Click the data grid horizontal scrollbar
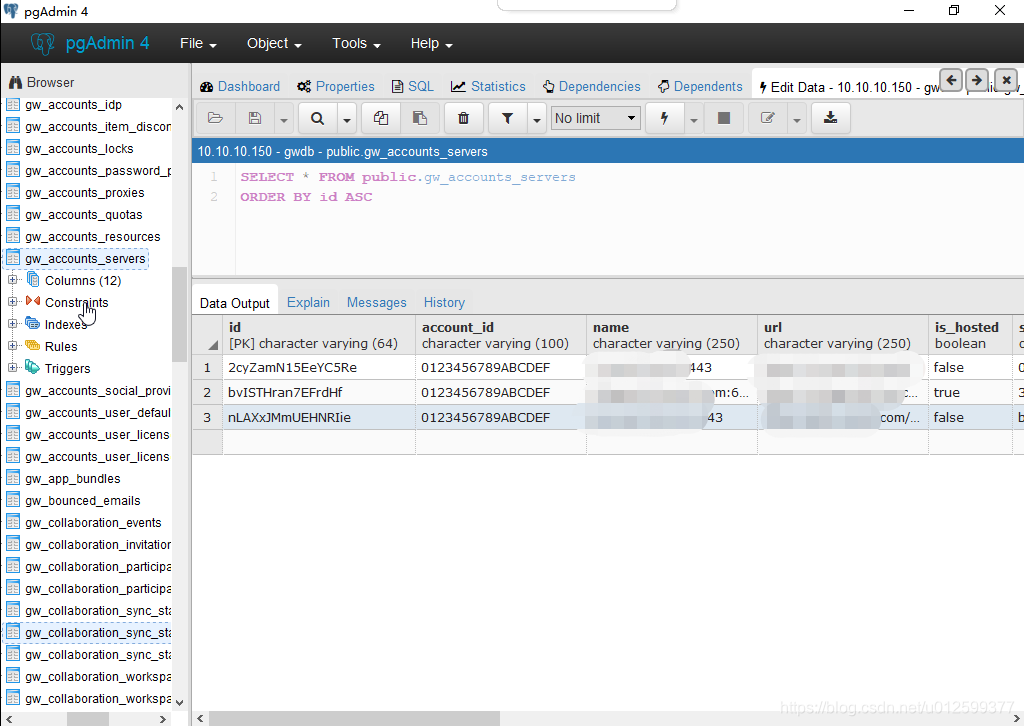Screen dimensions: 1024x726 (354, 718)
